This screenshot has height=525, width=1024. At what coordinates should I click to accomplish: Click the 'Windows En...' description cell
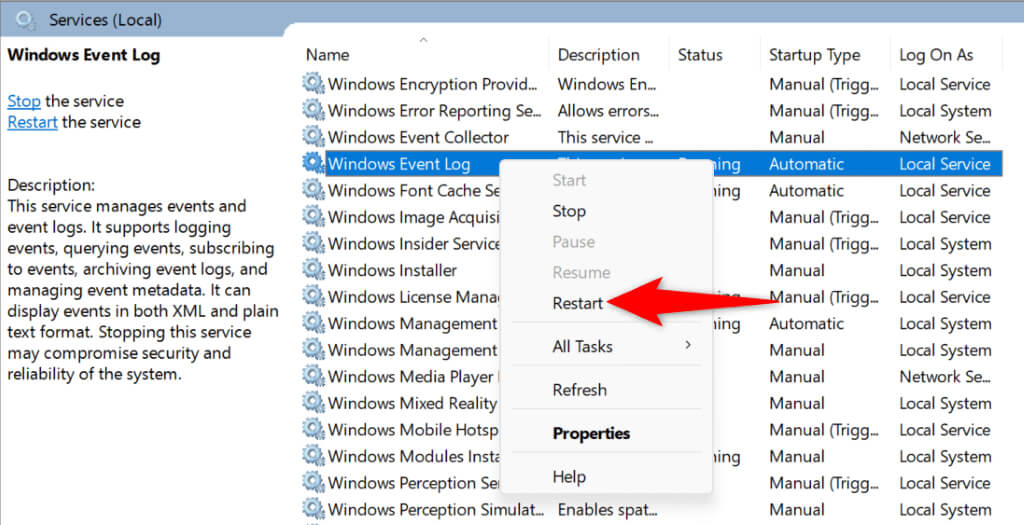pyautogui.click(x=606, y=84)
